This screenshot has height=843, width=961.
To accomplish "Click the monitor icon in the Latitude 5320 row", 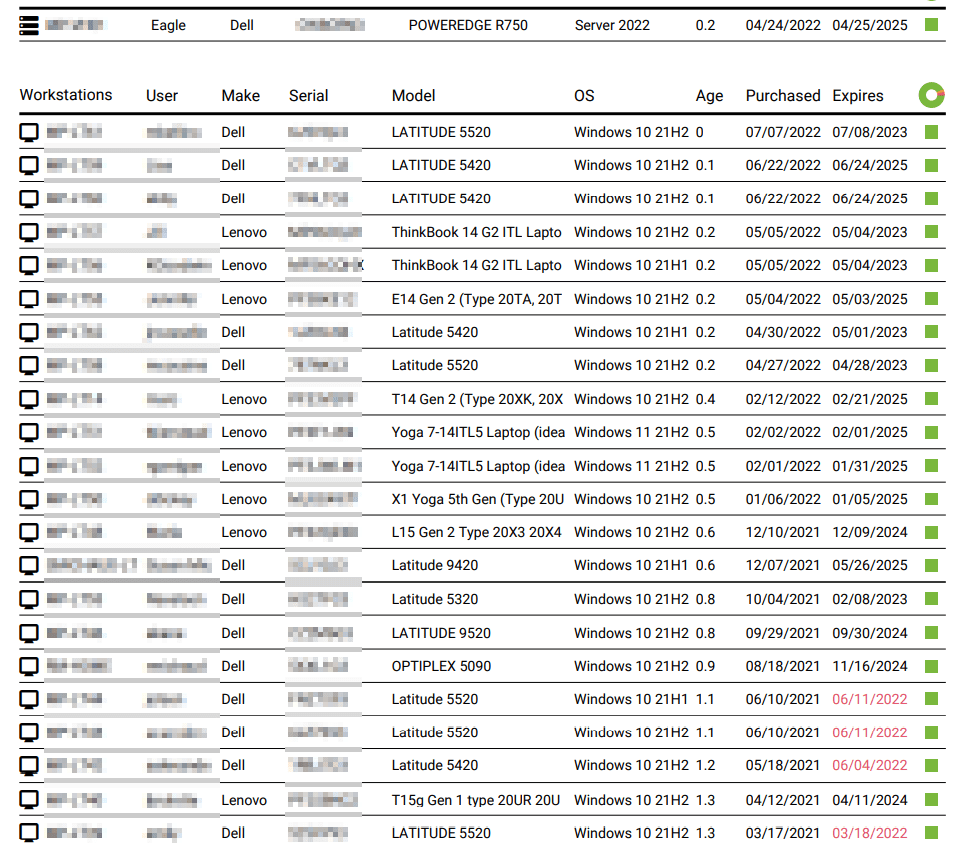I will click(29, 599).
